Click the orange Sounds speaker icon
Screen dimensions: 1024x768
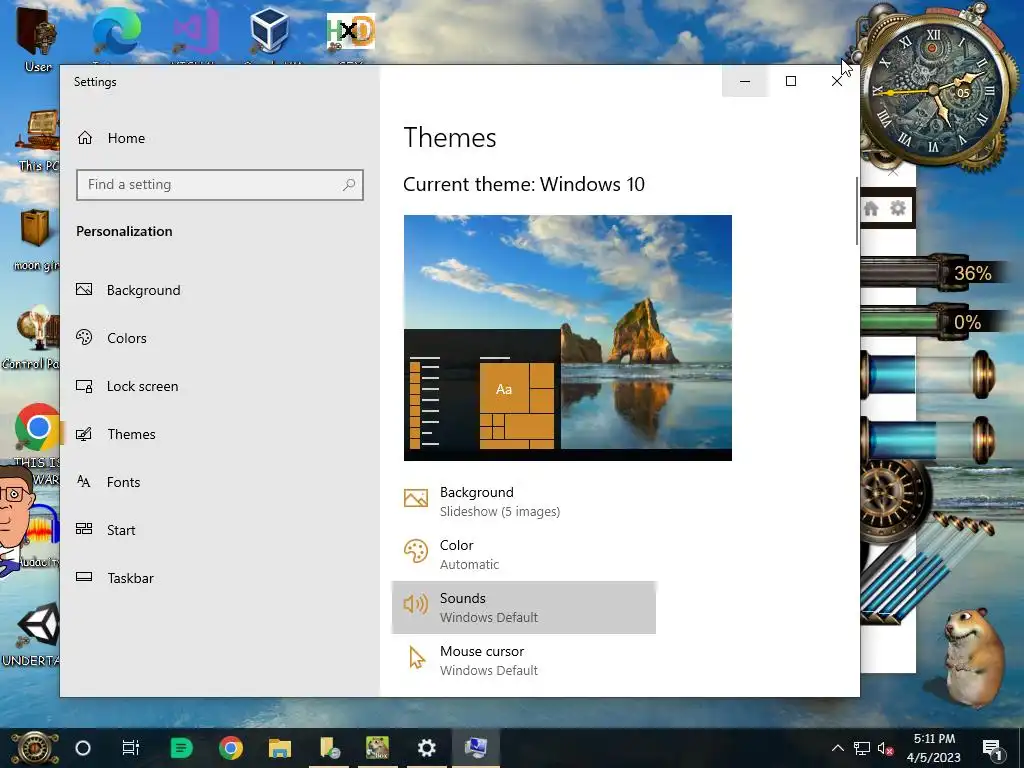click(416, 604)
